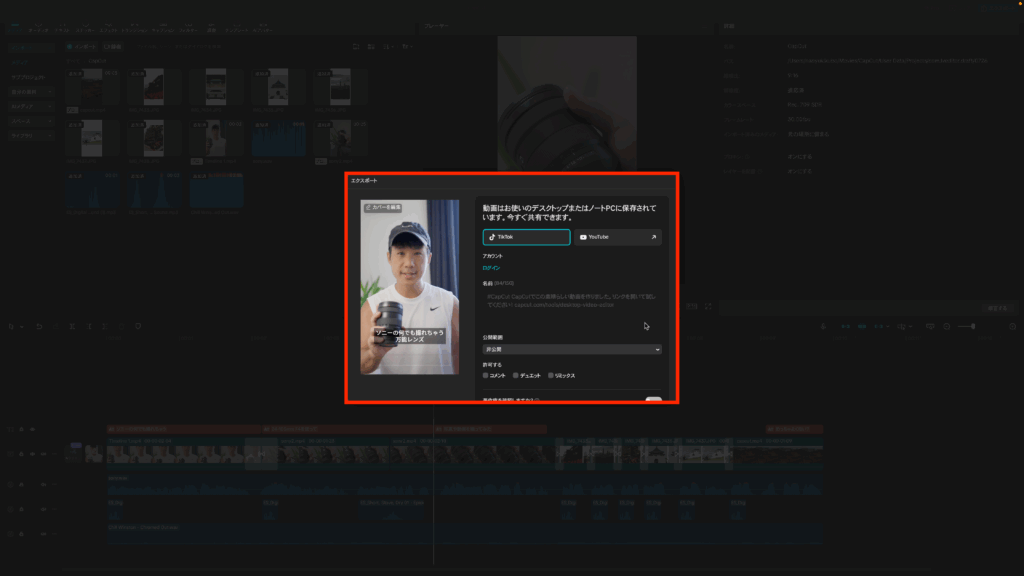Click the 修正する button in the details panel
The height and width of the screenshot is (576, 1024).
tap(997, 308)
